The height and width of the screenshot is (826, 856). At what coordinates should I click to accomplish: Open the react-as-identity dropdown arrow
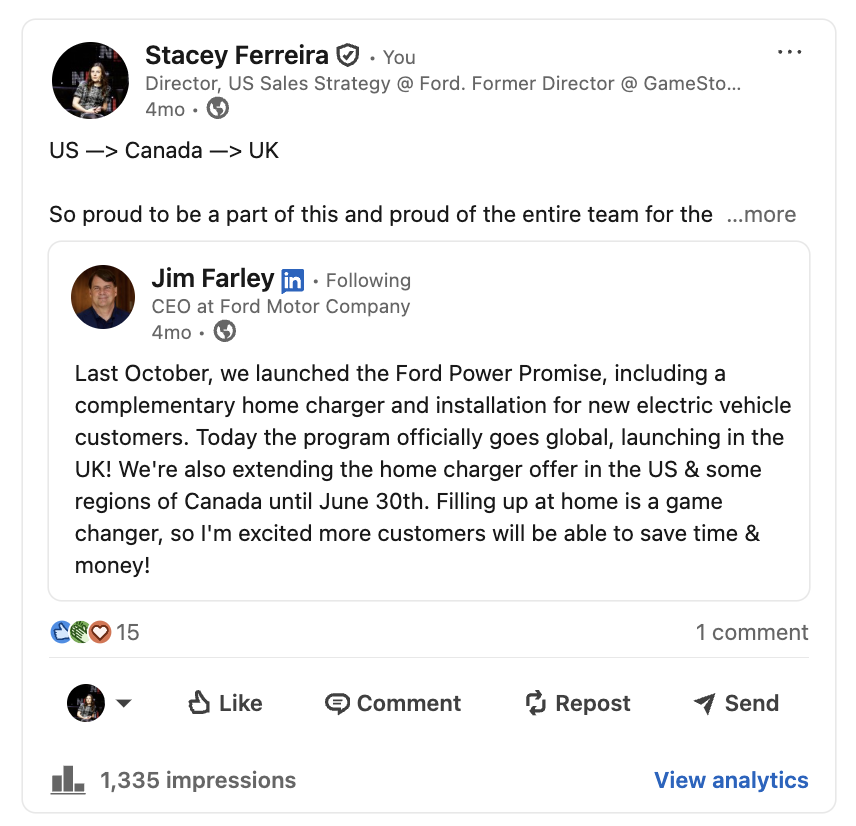coord(124,703)
